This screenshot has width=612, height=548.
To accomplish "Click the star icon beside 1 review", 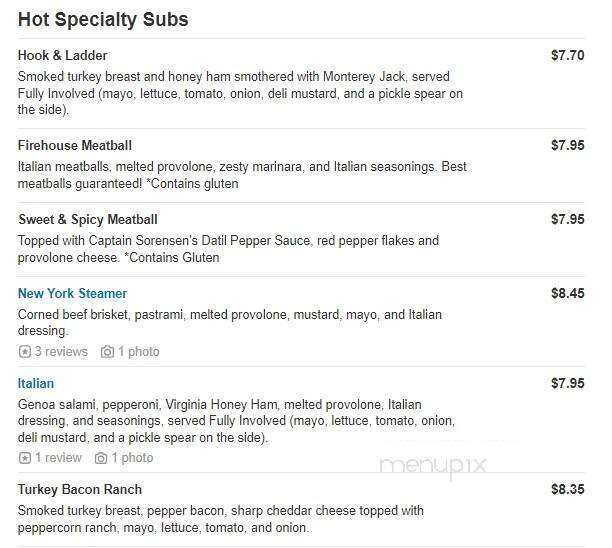I will (25, 458).
